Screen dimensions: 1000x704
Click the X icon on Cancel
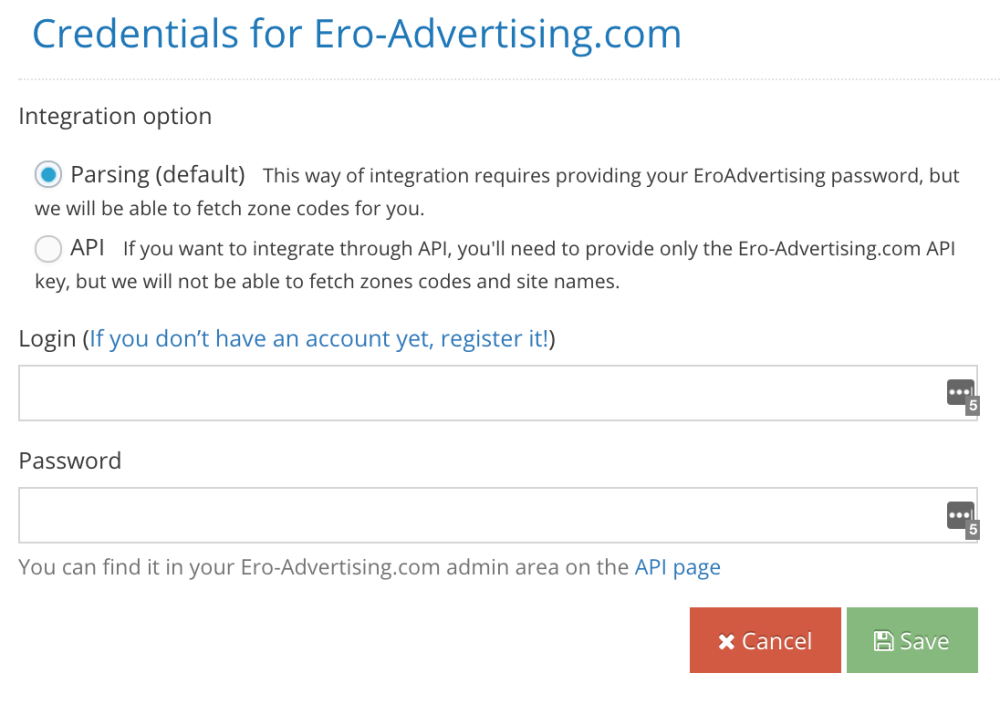click(726, 642)
